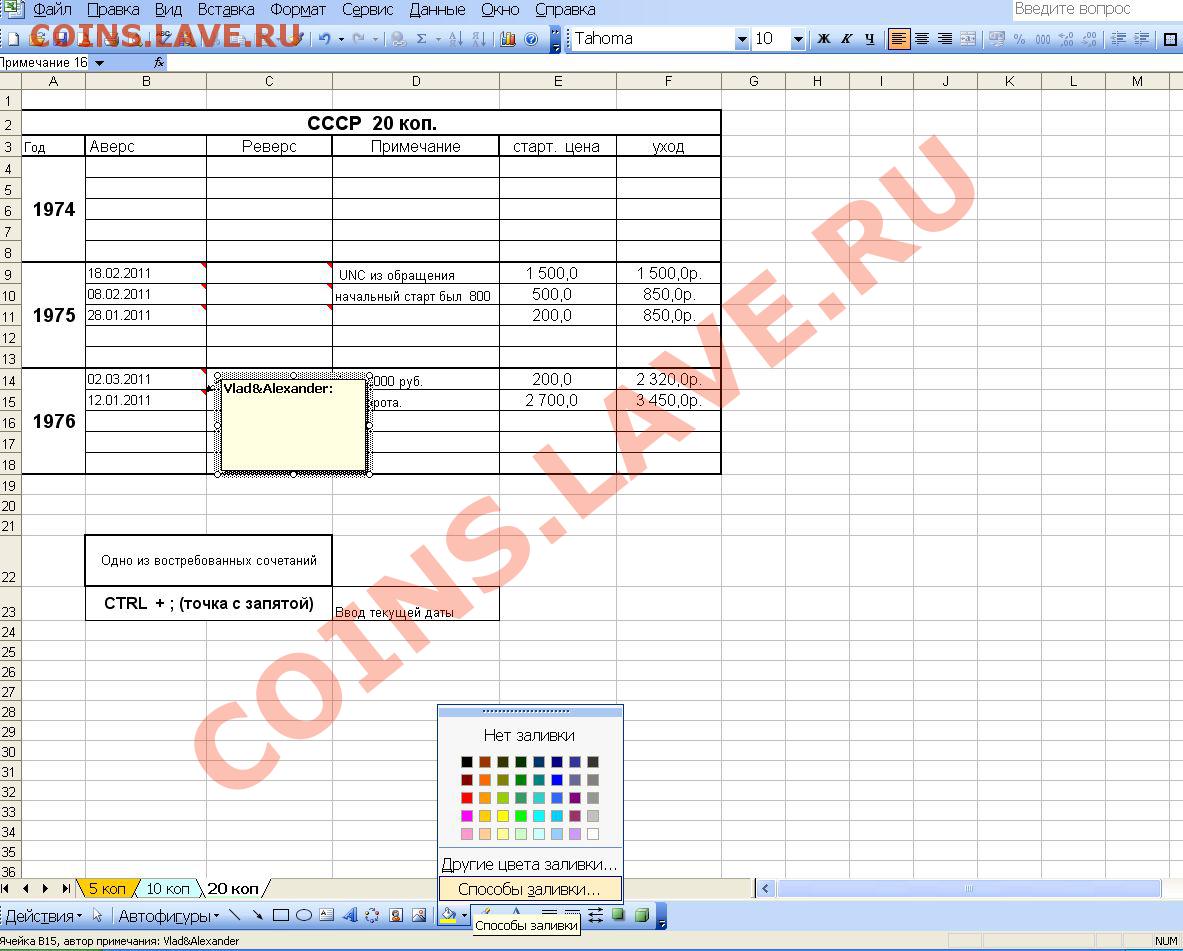Expand standard toolbar options chevron
1183x951 pixels.
(555, 39)
